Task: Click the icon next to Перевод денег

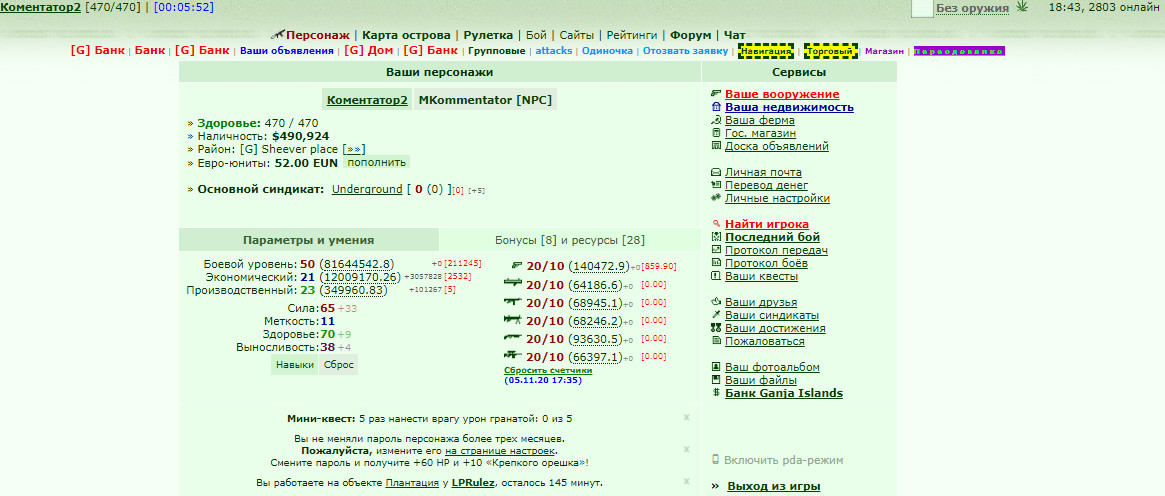Action: [716, 185]
